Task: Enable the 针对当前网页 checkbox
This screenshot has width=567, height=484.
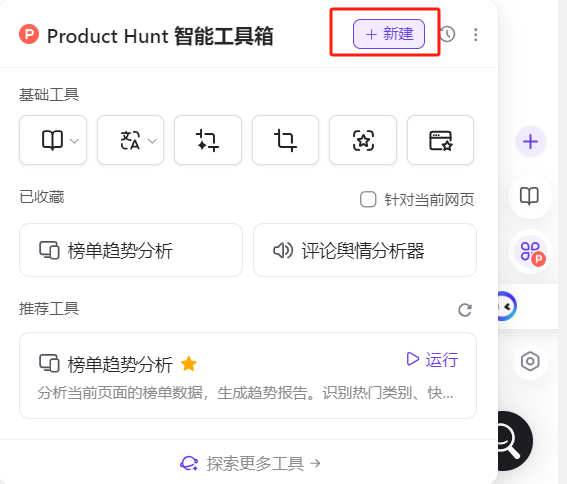Action: tap(368, 199)
